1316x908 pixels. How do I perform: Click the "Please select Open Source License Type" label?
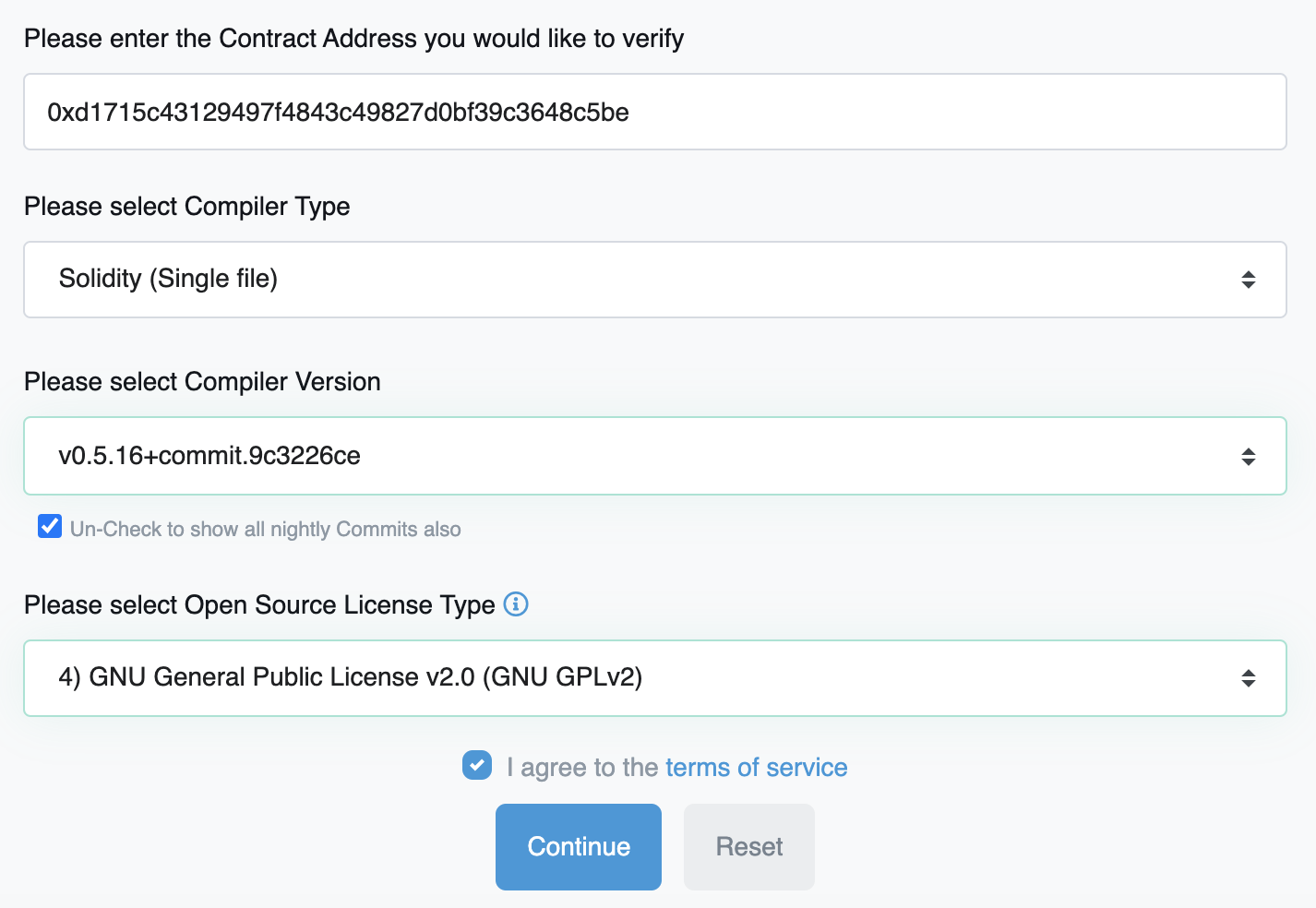[259, 605]
